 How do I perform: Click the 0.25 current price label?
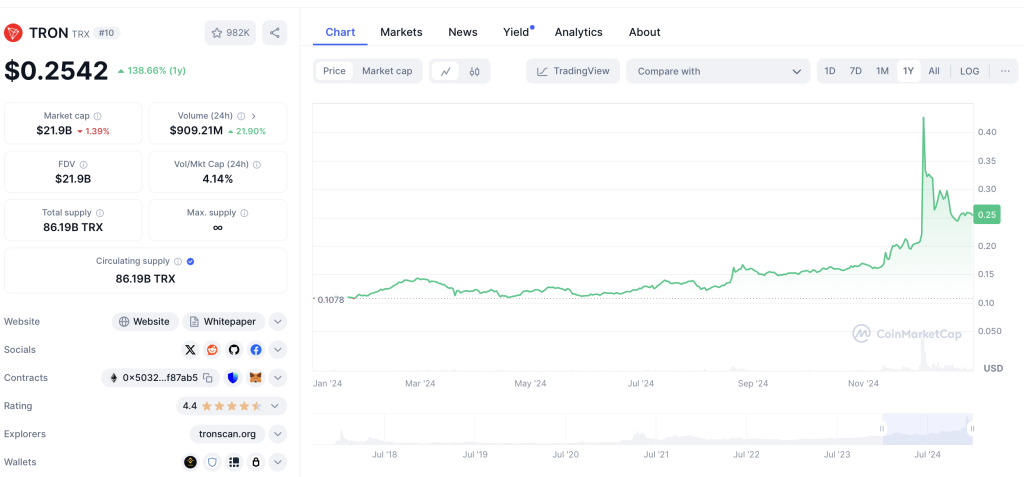[987, 215]
